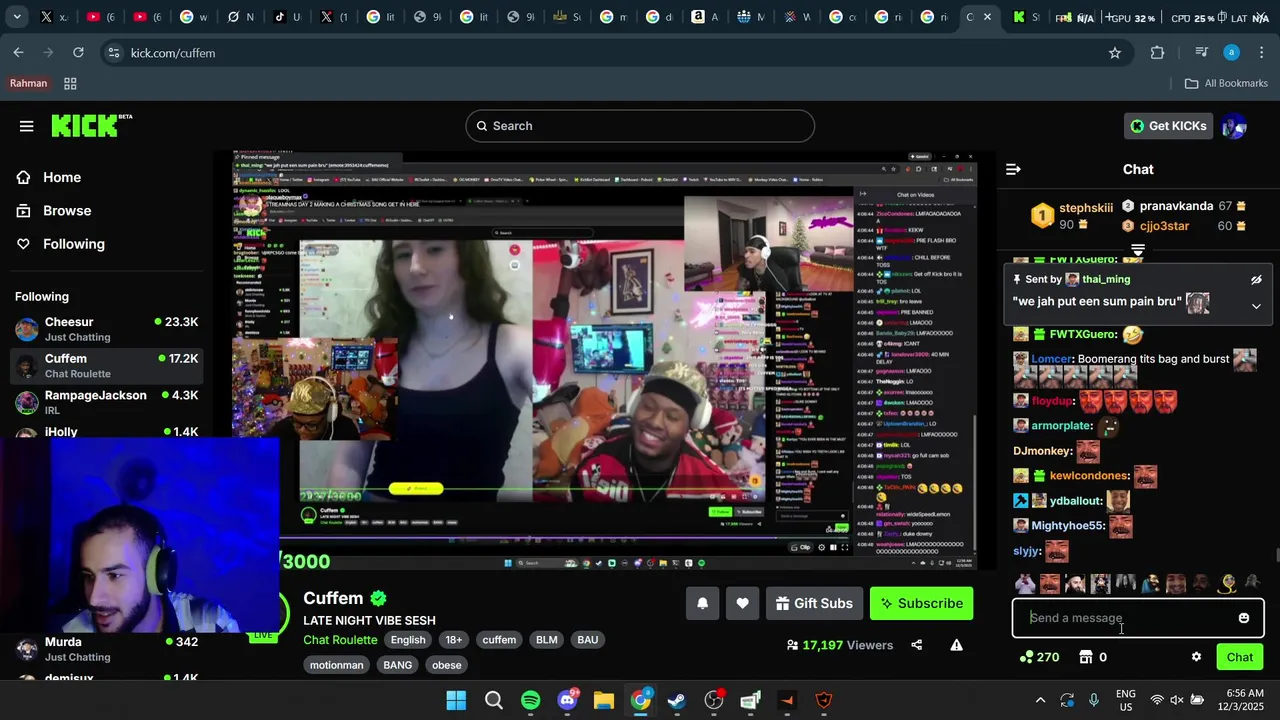
Task: Open Chat Roulette category link
Action: click(340, 640)
